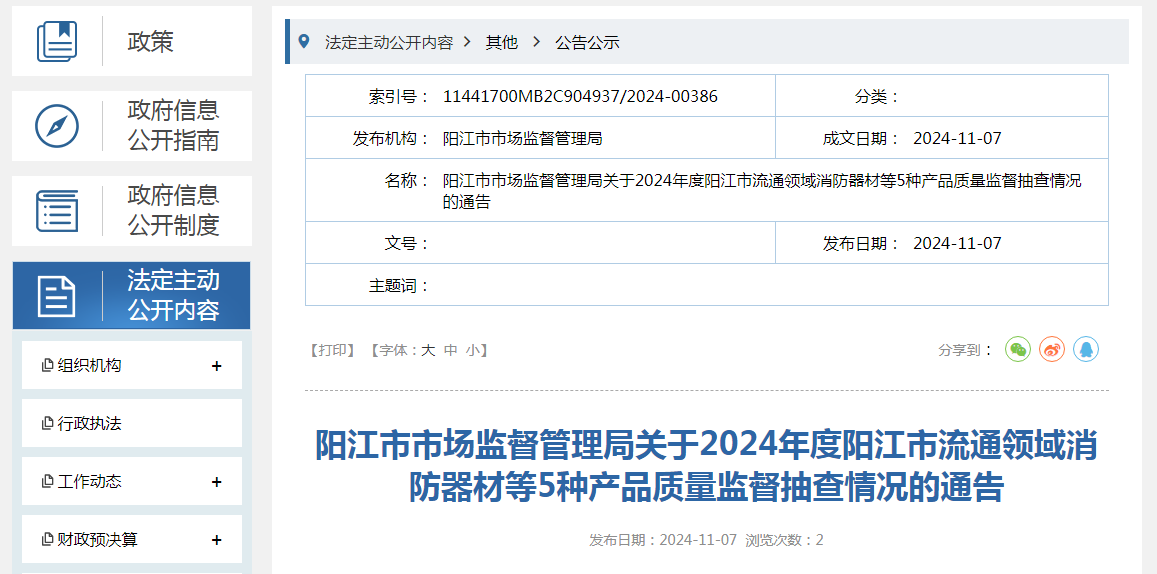
Task: Click the small icon beside 组织机构
Action: pos(48,365)
